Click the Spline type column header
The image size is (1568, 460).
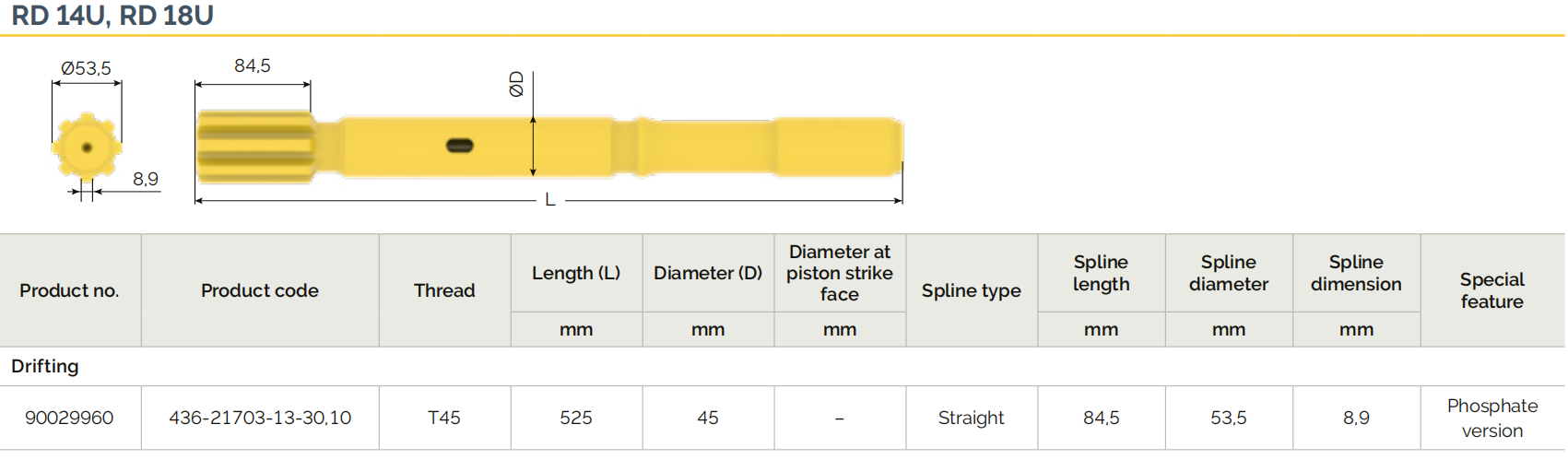click(x=971, y=290)
